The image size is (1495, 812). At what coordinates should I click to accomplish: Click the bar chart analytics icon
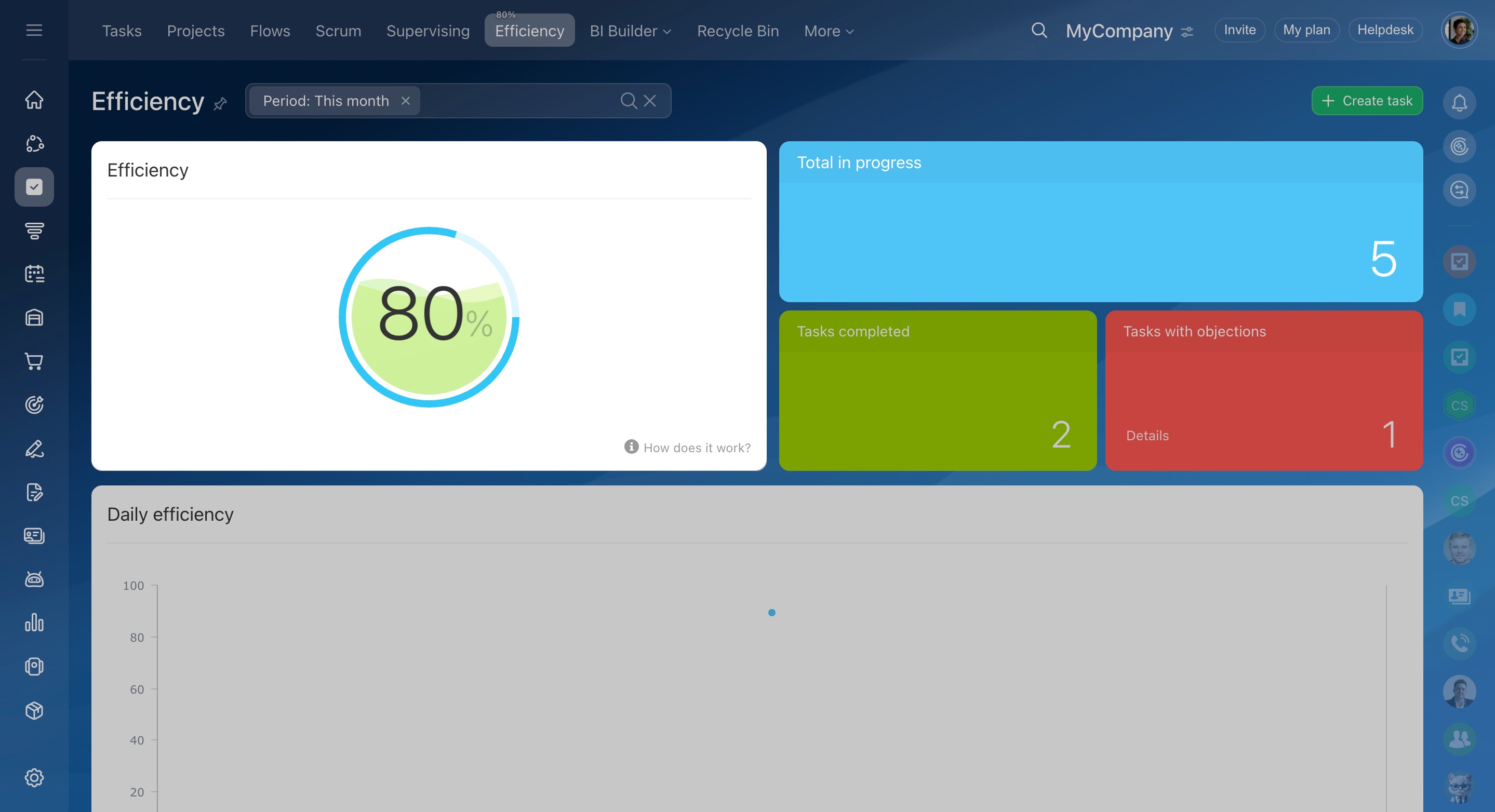[34, 623]
